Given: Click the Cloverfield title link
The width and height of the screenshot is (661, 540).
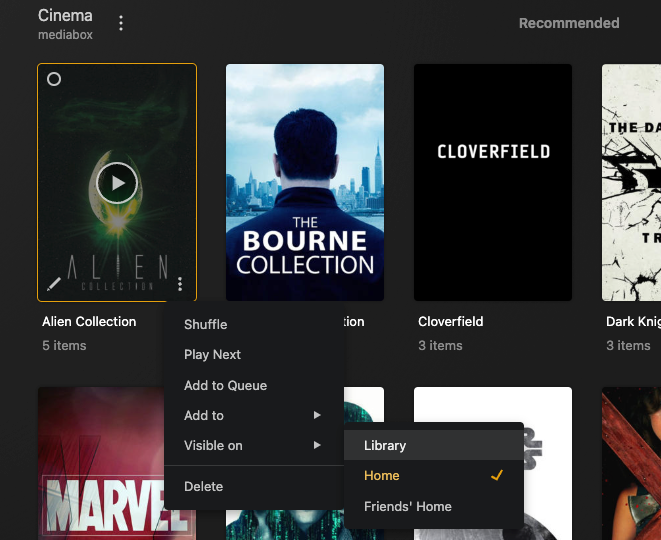Looking at the screenshot, I should (451, 322).
